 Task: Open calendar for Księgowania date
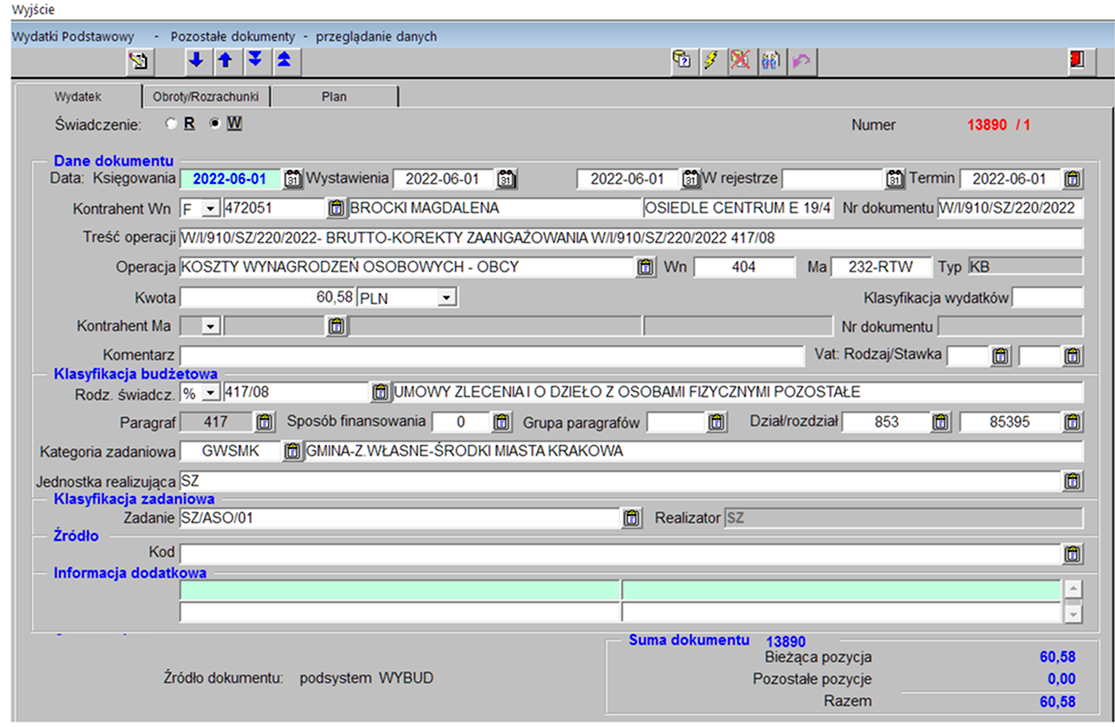point(292,179)
